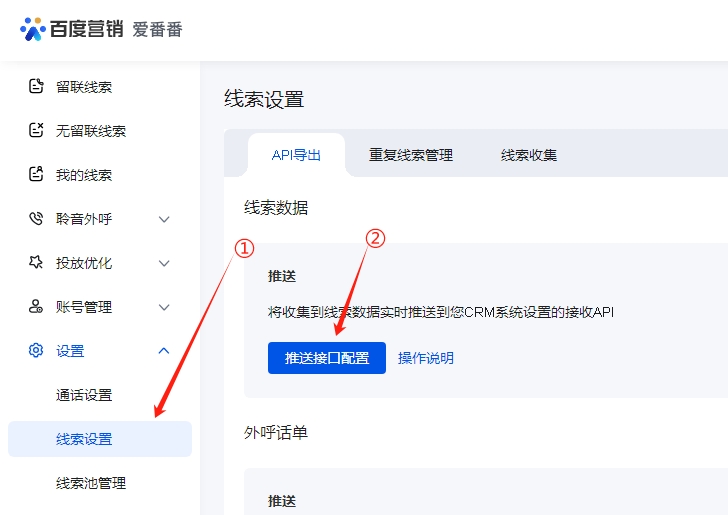
Task: Open 通话设置 in the sidebar
Action: pos(84,395)
